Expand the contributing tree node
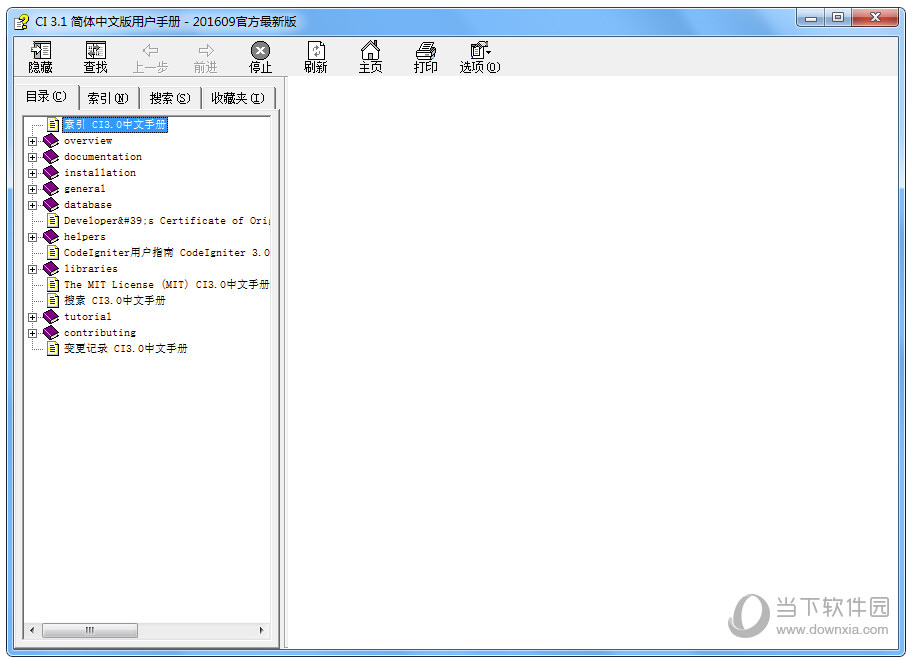Image resolution: width=913 pixels, height=659 pixels. point(33,333)
